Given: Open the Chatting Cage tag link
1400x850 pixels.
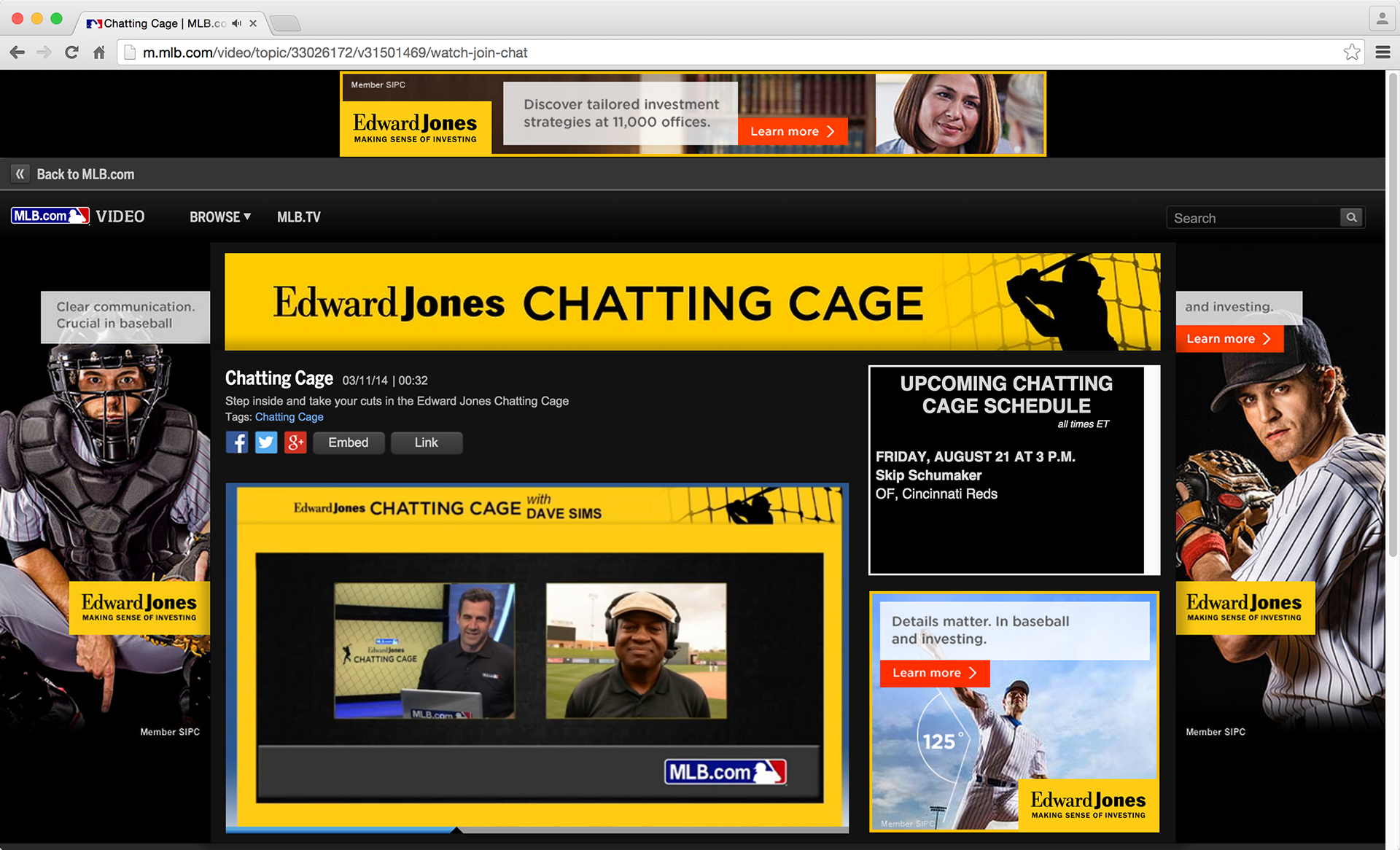Looking at the screenshot, I should pos(289,417).
